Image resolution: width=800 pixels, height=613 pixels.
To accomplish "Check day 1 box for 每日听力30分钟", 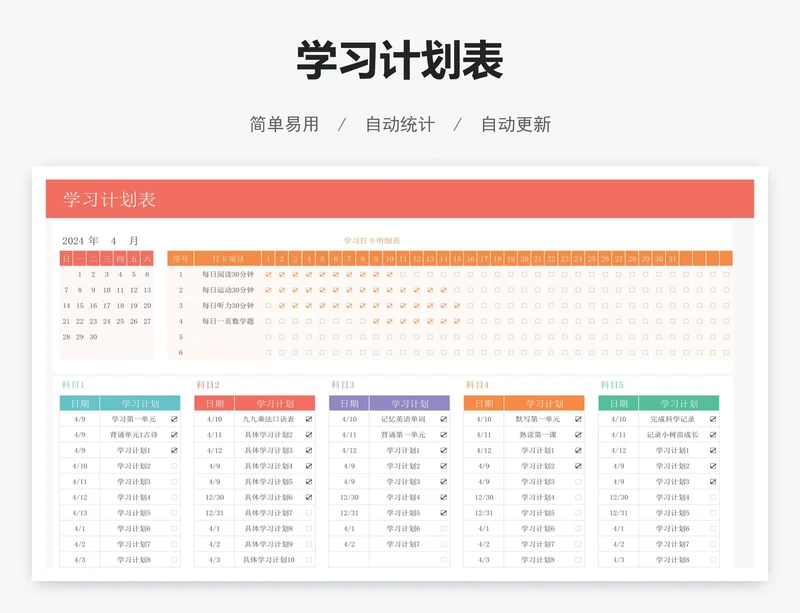I will tap(268, 306).
